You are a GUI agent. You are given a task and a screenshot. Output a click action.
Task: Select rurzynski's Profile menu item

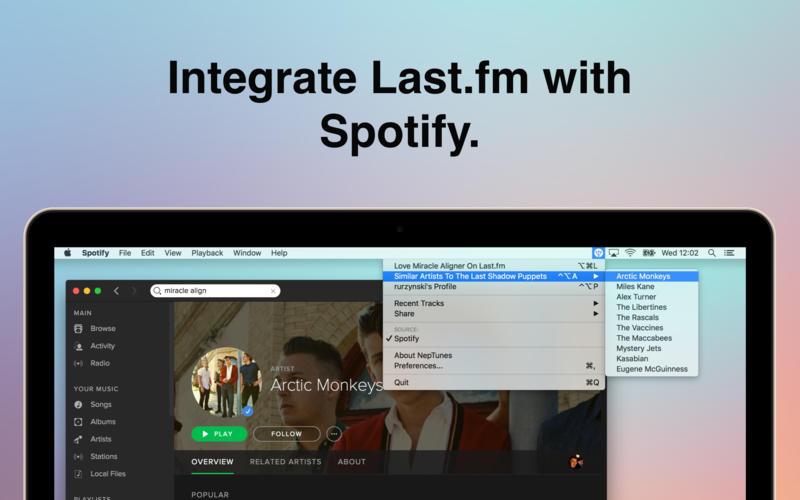tap(494, 287)
